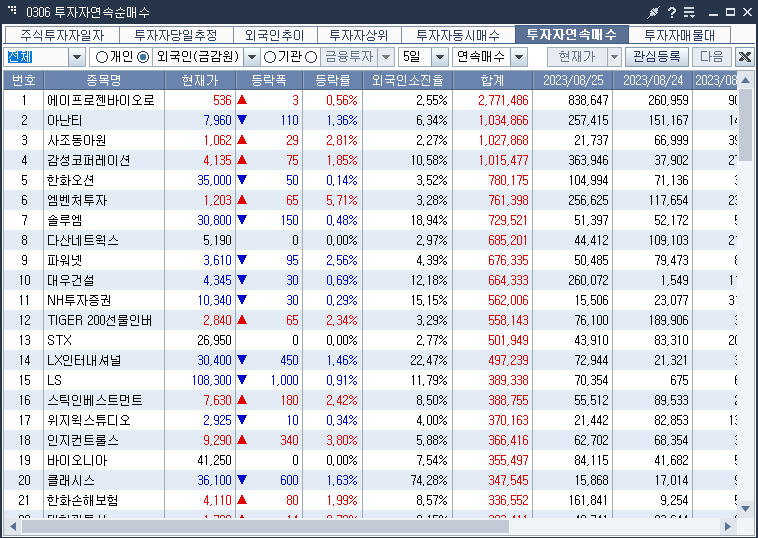Select stock 에이프로젠바이오로

(x=101, y=101)
